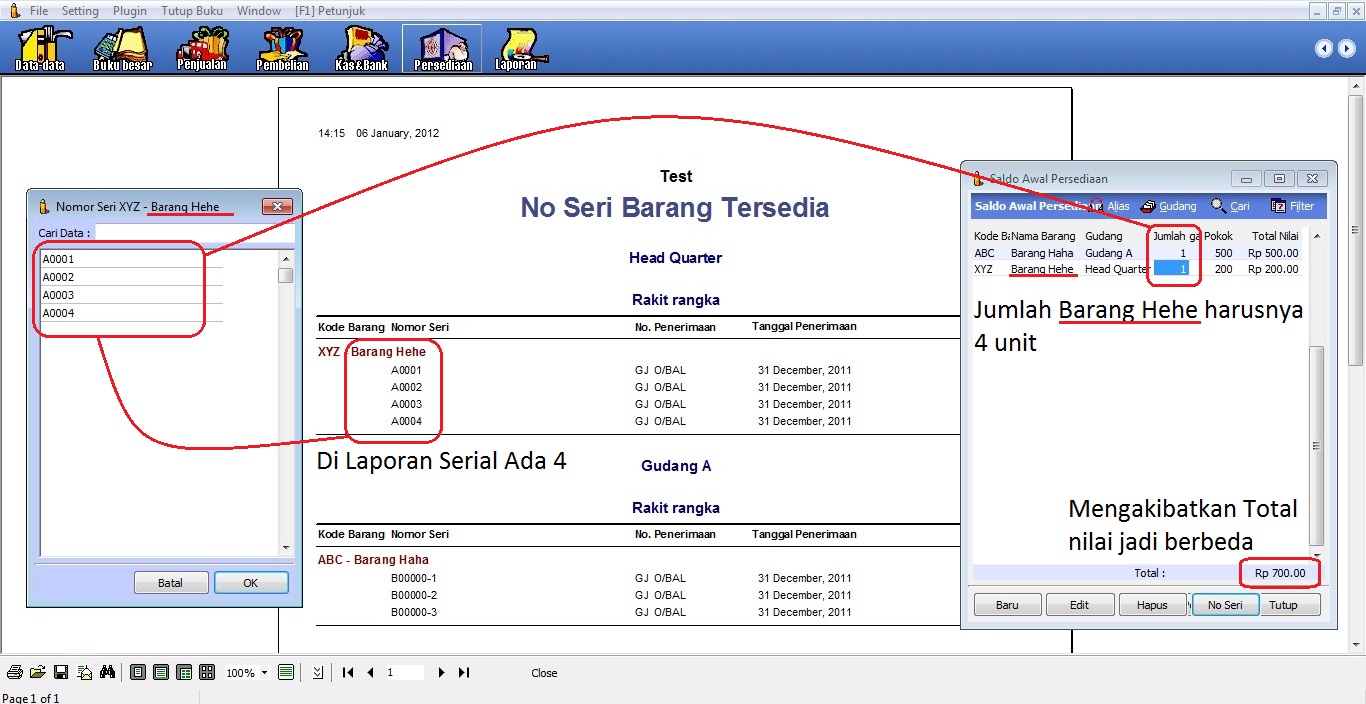Click the binoculars find icon

coord(108,673)
